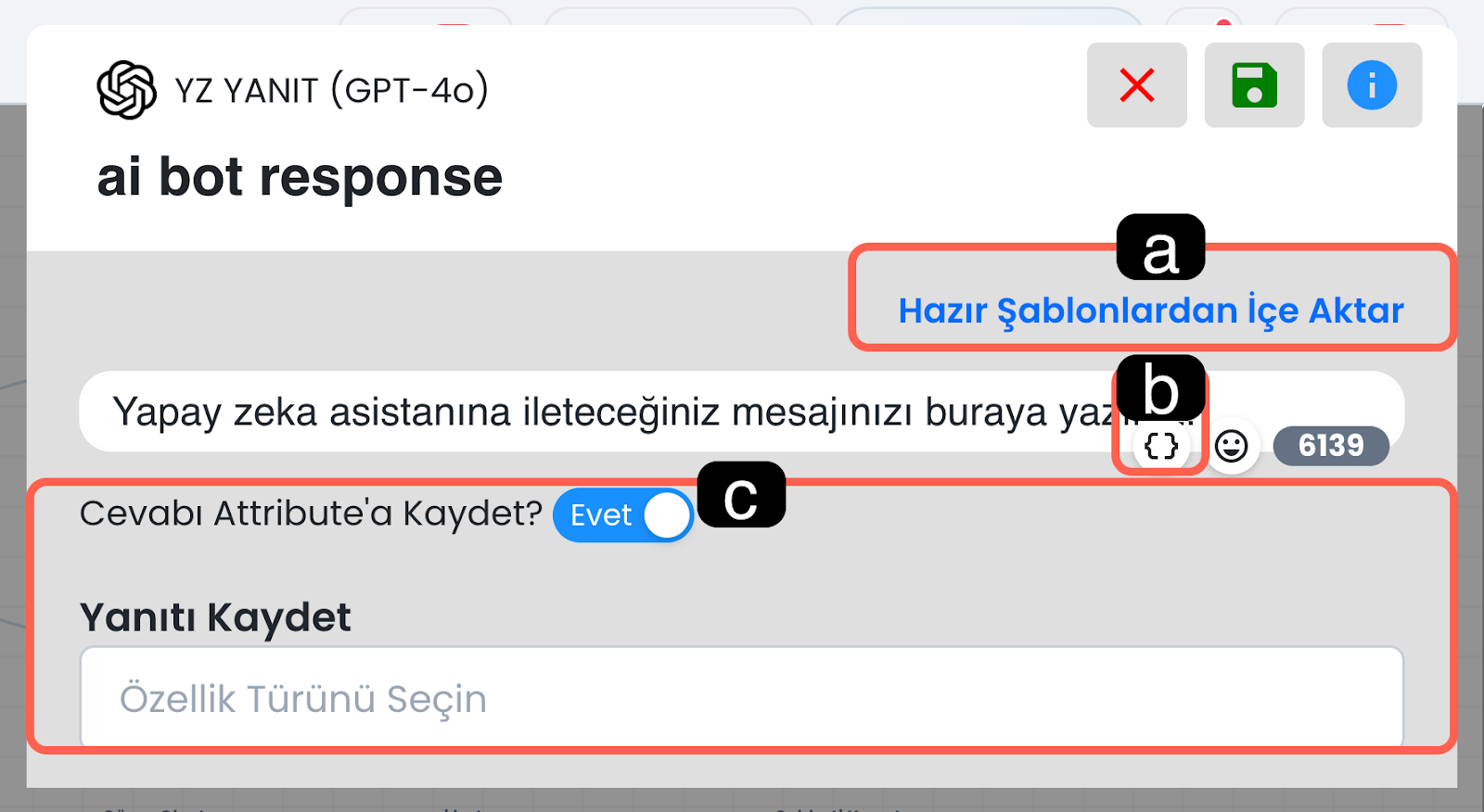The width and height of the screenshot is (1484, 812).
Task: Click the OpenAI logo icon
Action: coord(126,90)
